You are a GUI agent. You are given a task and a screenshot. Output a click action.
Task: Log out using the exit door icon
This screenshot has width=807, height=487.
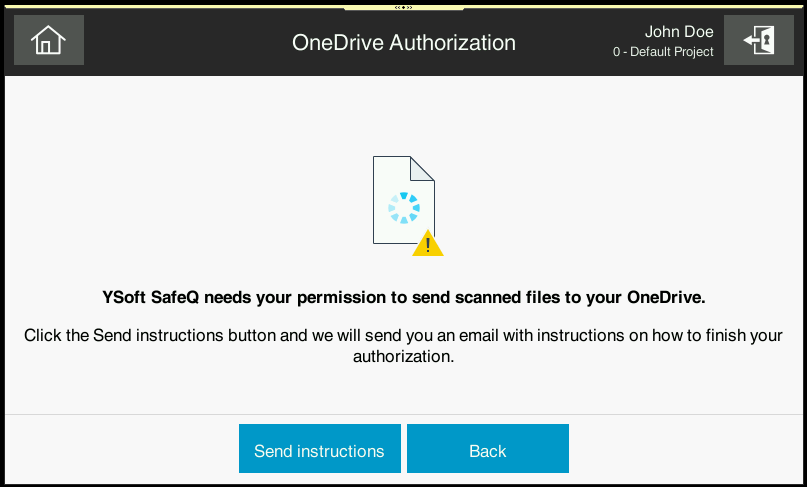758,41
